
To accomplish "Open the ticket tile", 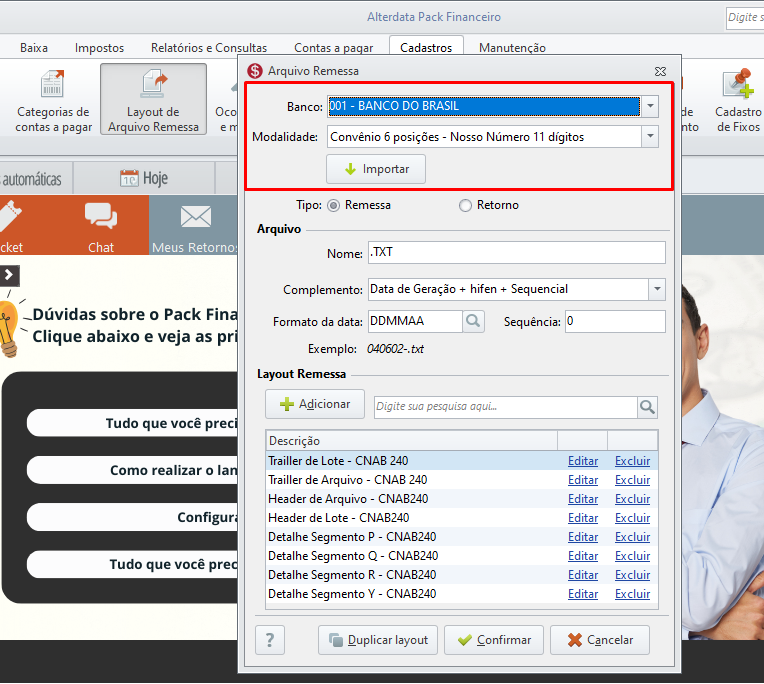I will [12, 225].
